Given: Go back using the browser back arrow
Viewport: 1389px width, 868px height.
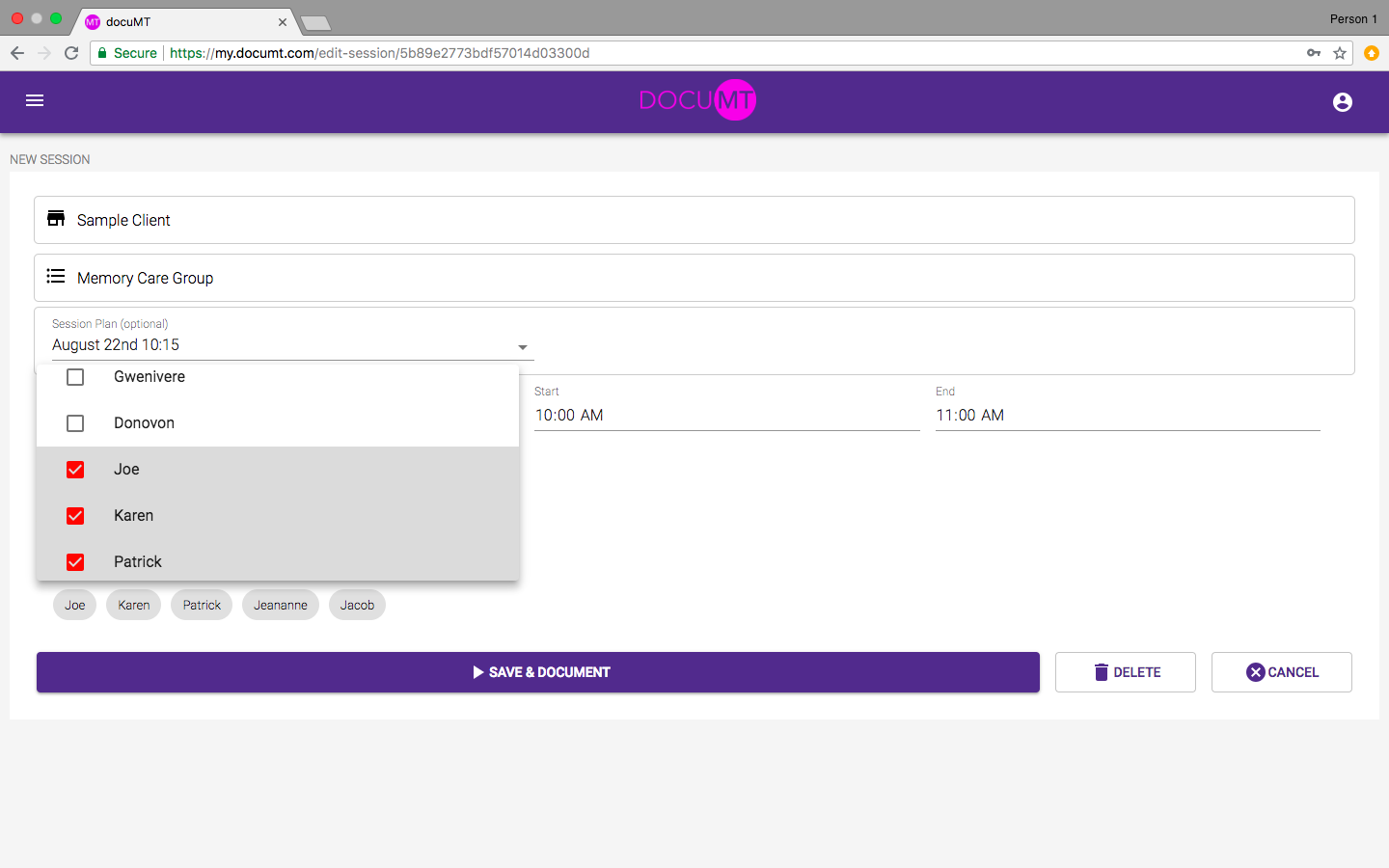Looking at the screenshot, I should point(17,53).
